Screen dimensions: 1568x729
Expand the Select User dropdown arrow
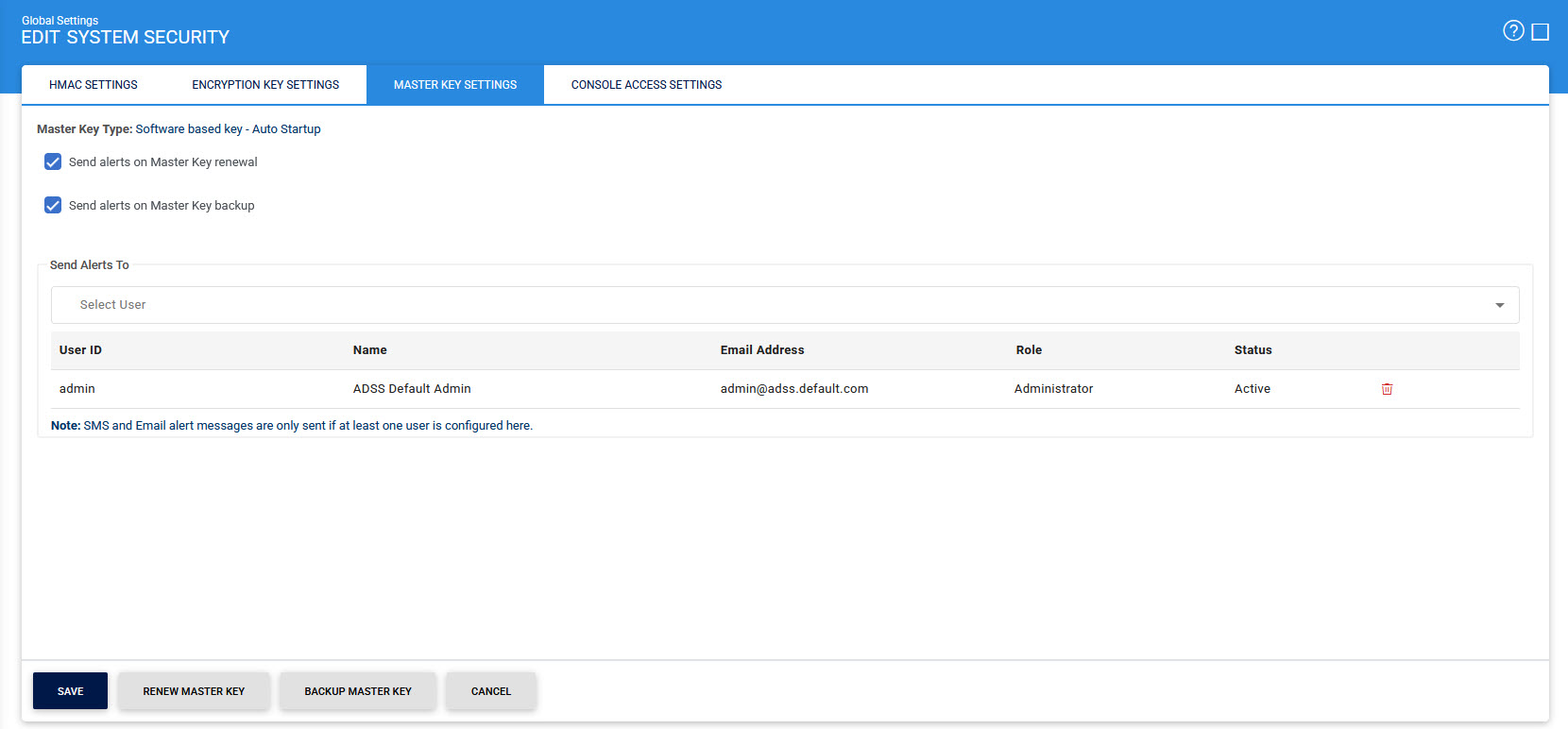pos(1499,305)
